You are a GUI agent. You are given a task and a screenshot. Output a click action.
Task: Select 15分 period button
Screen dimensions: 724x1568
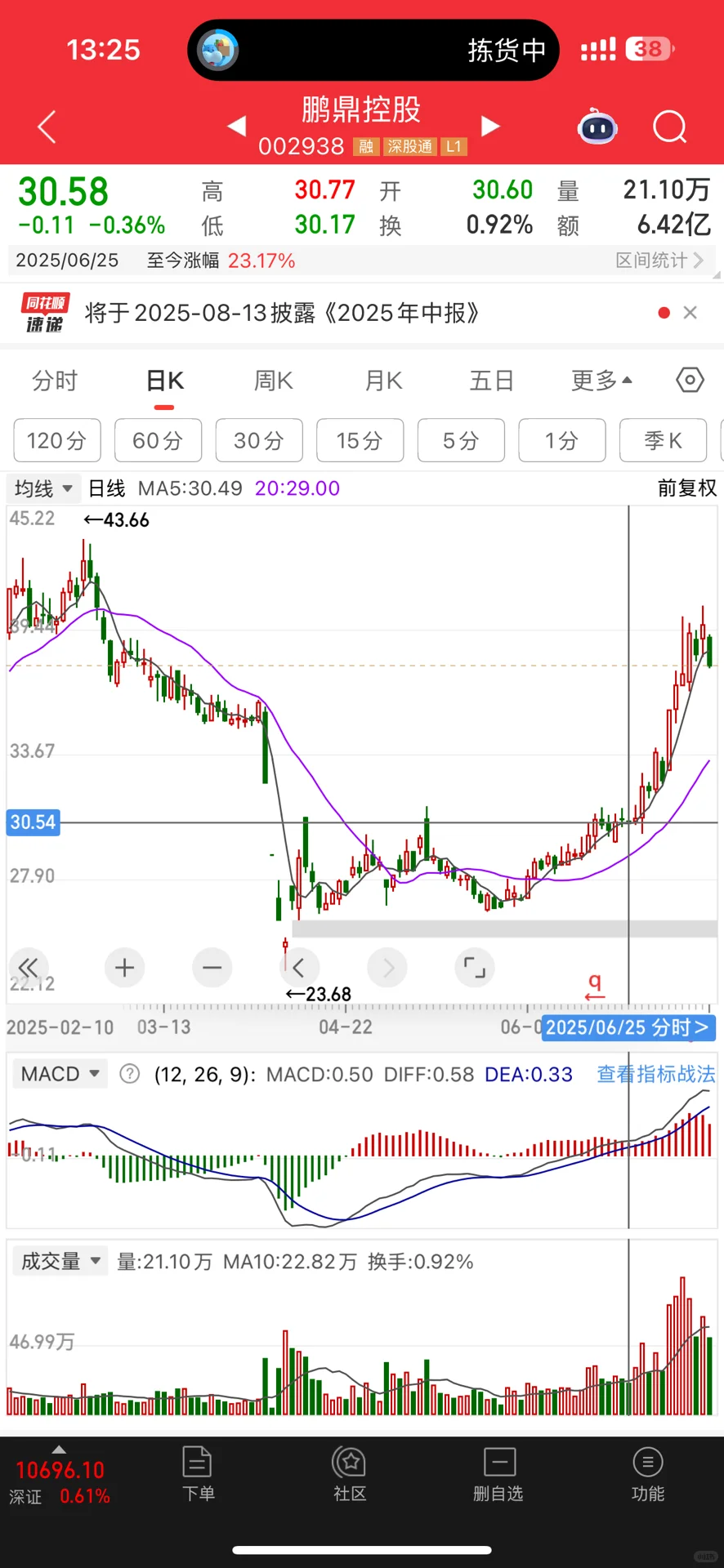pyautogui.click(x=360, y=441)
